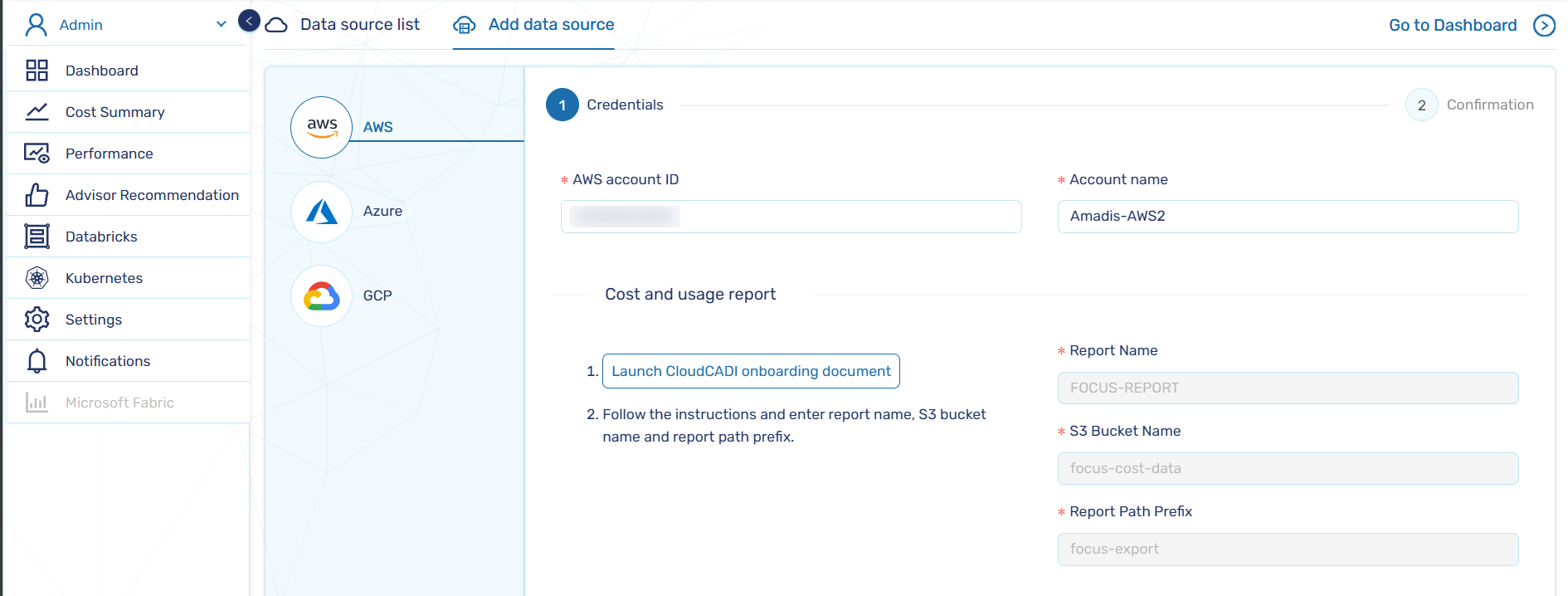This screenshot has width=1568, height=596.
Task: Click the Dashboard grid icon in sidebar
Action: click(x=37, y=71)
